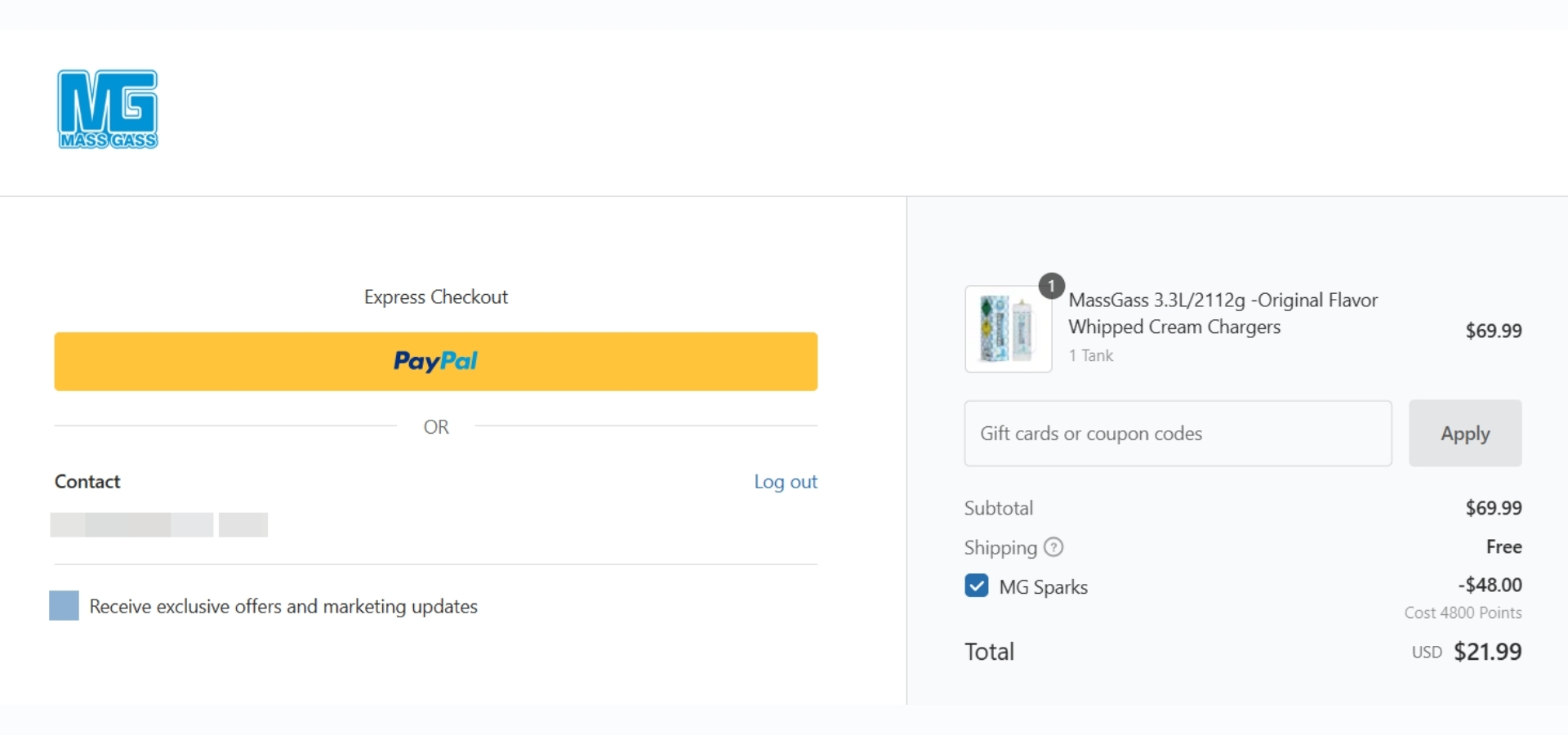The height and width of the screenshot is (735, 1568).
Task: Uncheck the MG Sparks points checkbox
Action: pos(976,586)
